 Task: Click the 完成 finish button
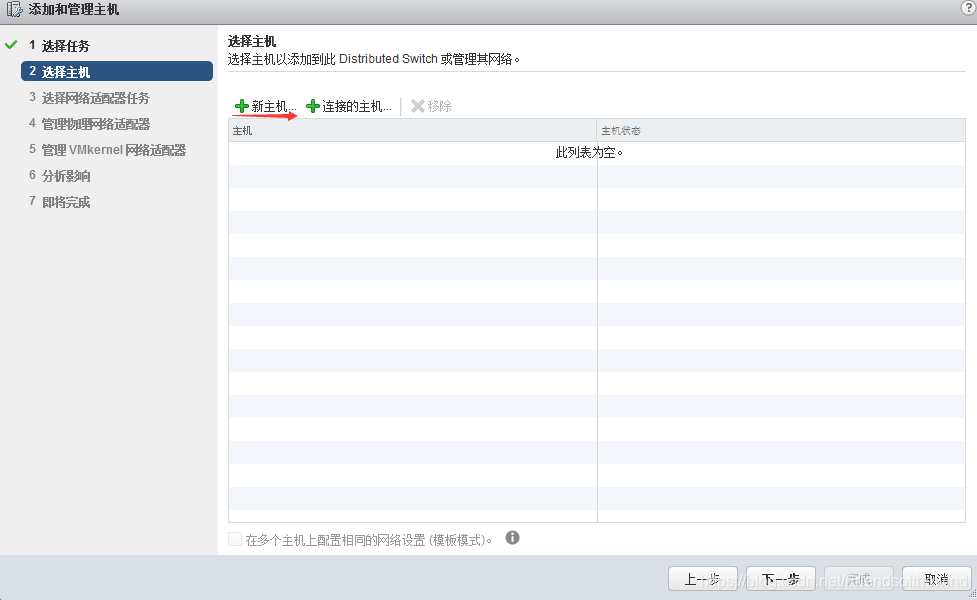[859, 579]
